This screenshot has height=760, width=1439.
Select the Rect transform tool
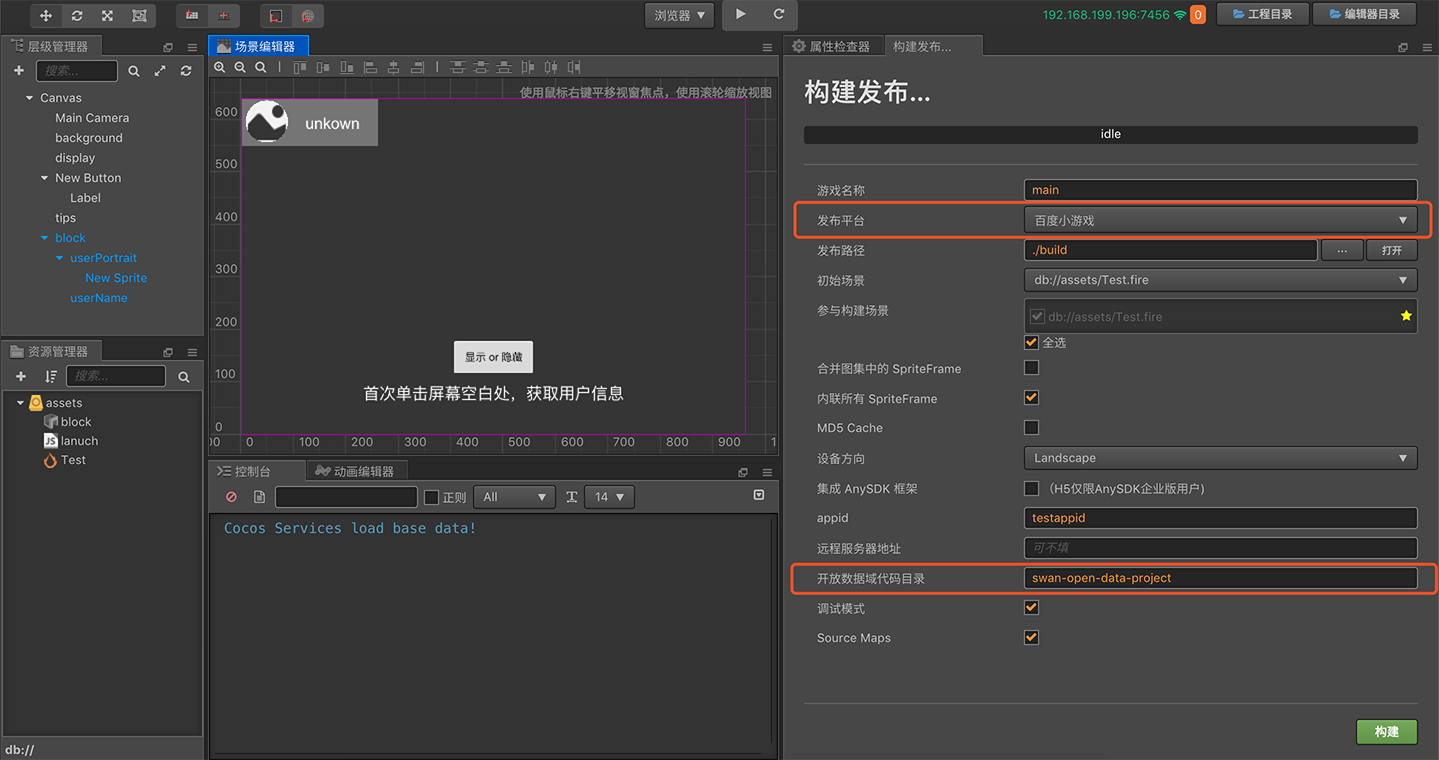tap(139, 16)
